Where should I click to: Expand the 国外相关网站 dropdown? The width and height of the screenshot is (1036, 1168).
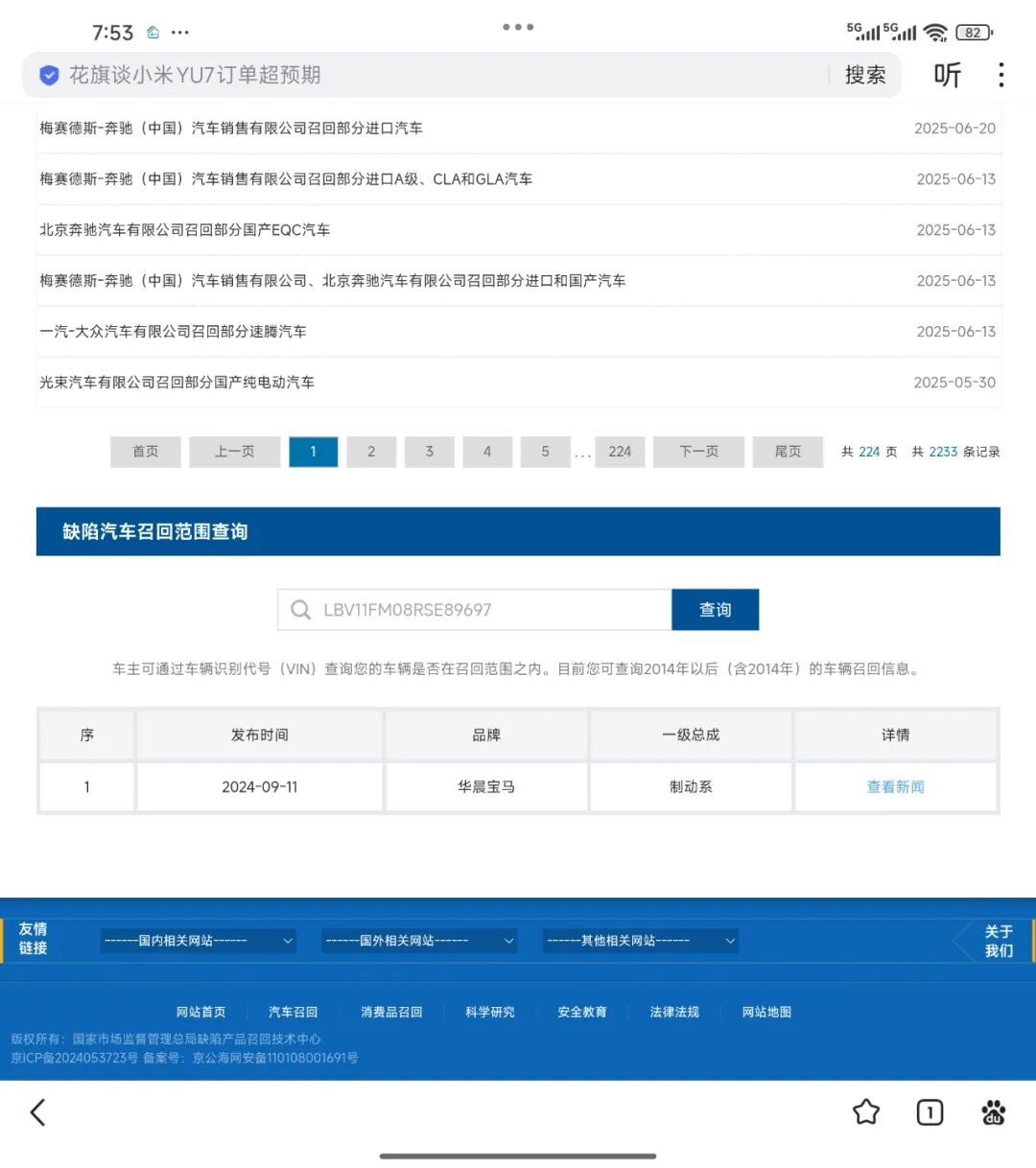pyautogui.click(x=419, y=941)
